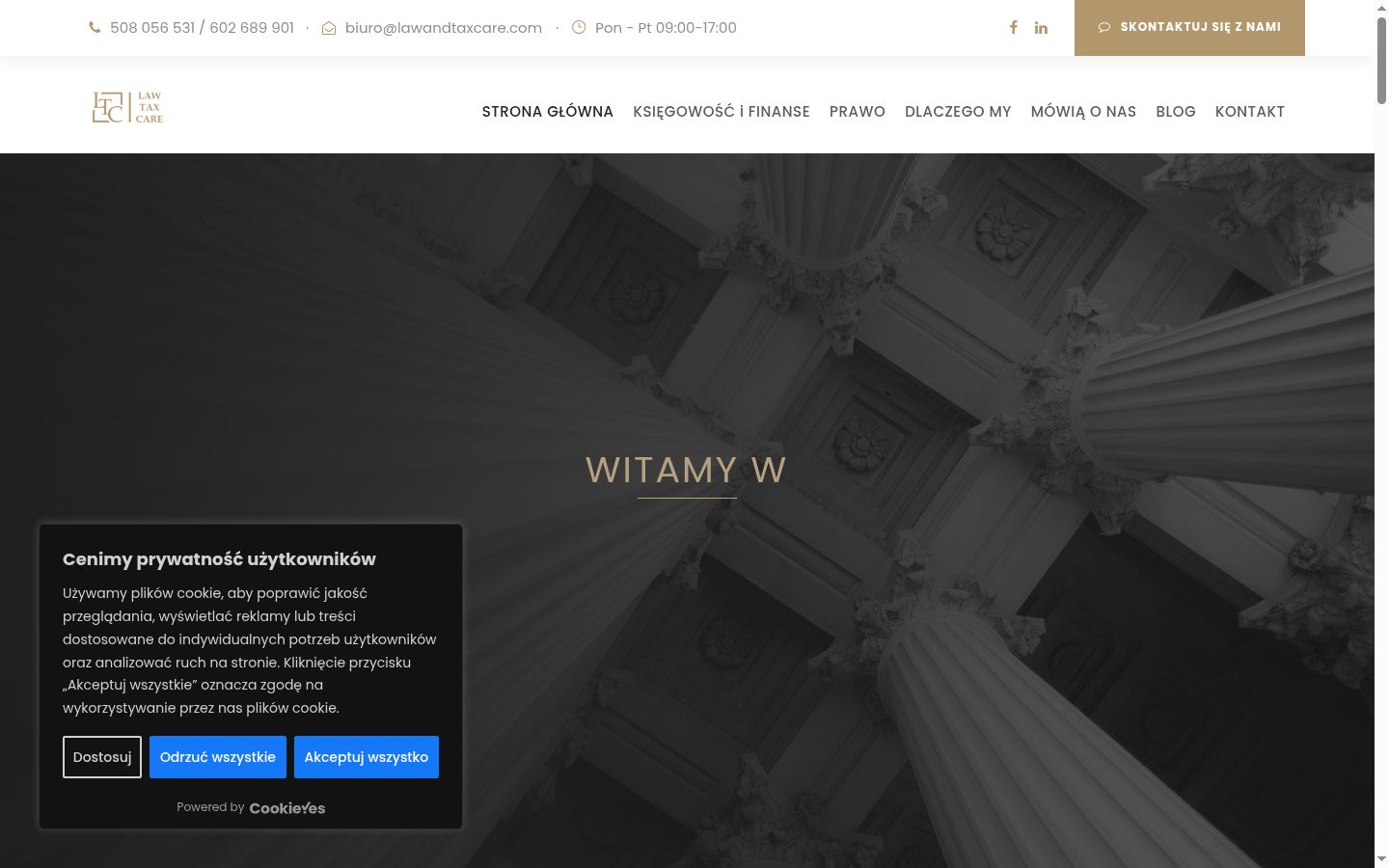Viewport: 1389px width, 868px height.
Task: Open the LinkedIn icon link
Action: pyautogui.click(x=1041, y=28)
